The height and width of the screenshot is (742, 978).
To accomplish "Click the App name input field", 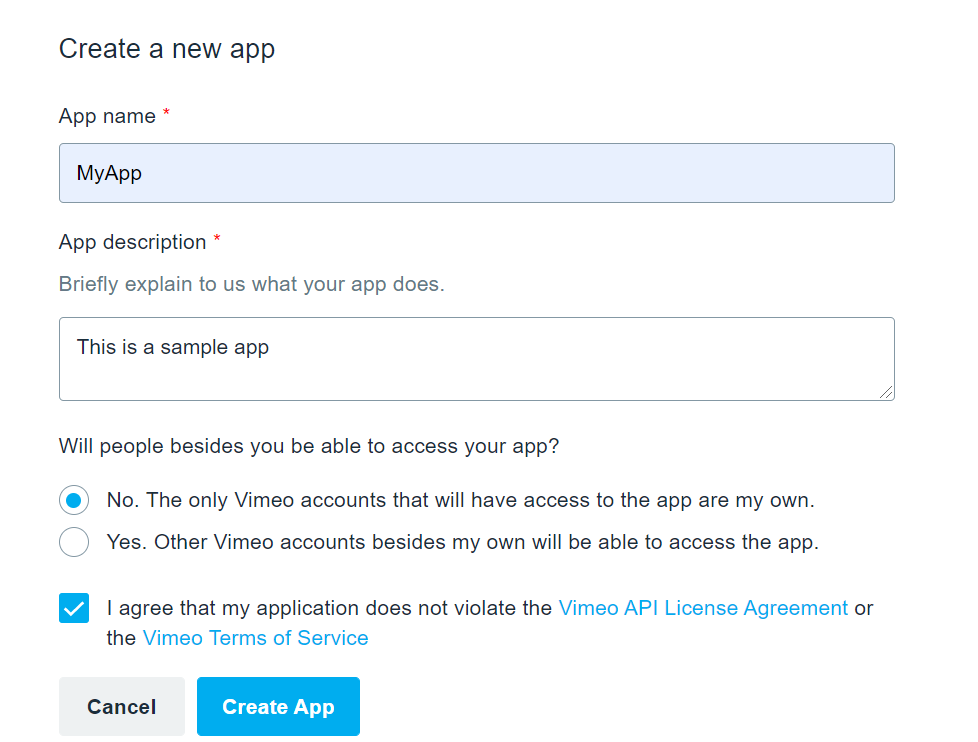I will click(x=477, y=173).
